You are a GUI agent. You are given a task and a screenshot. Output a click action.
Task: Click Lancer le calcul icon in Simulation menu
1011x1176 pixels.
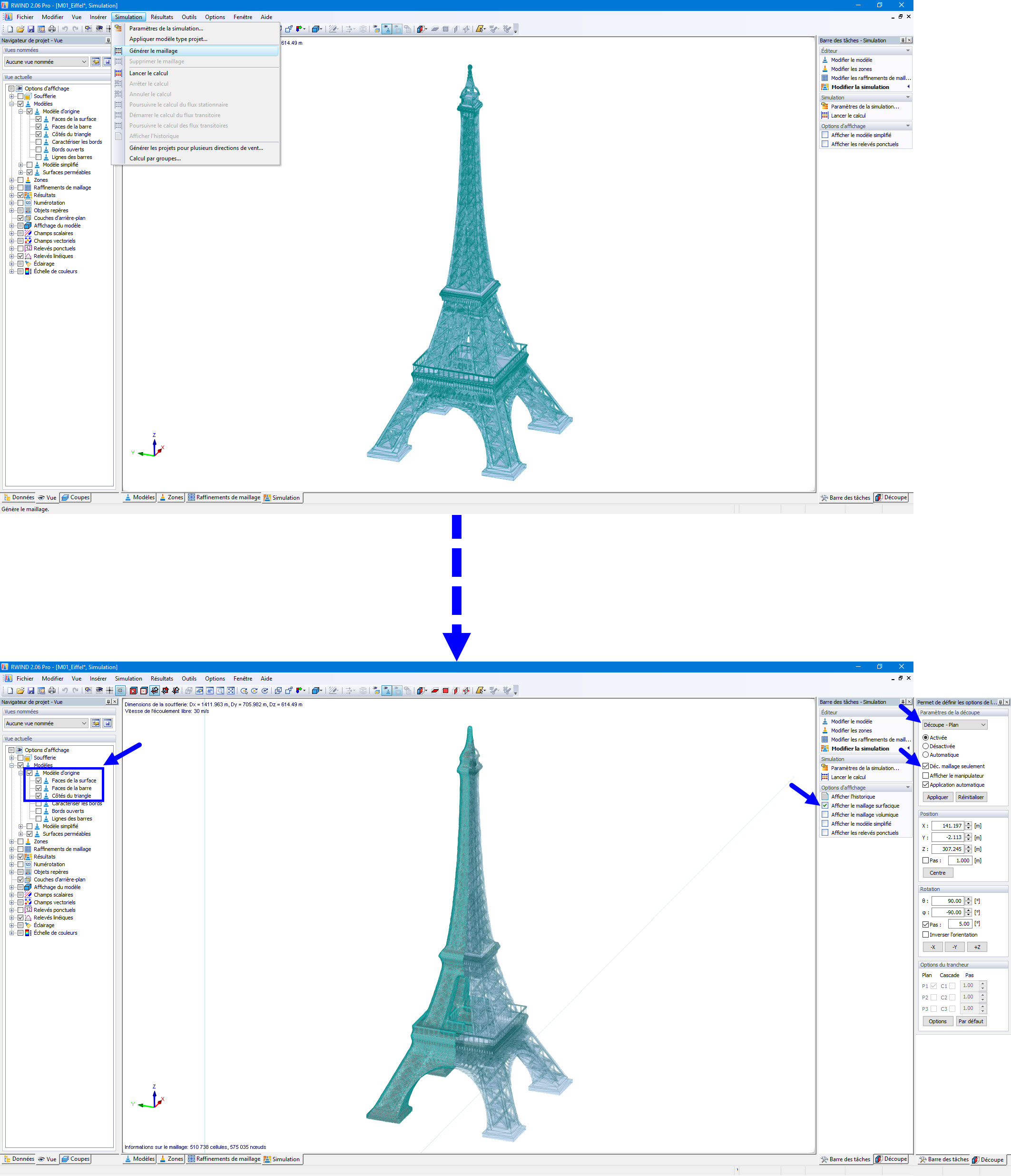(x=118, y=73)
